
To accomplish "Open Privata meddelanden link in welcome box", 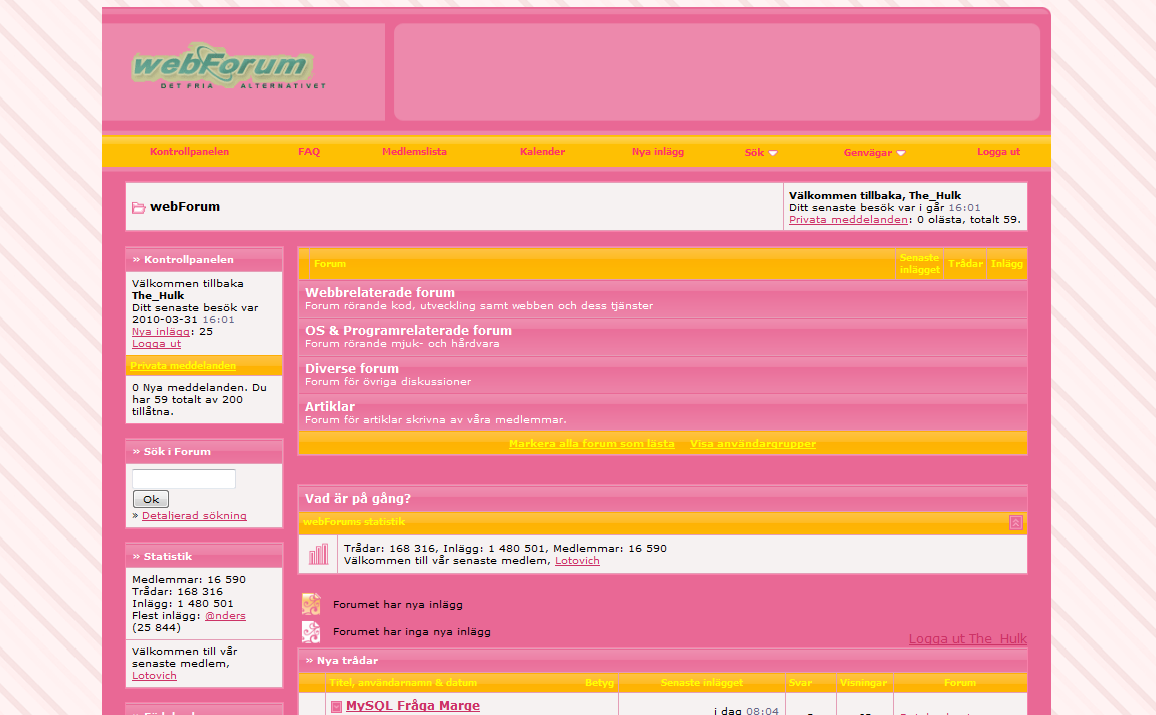I will 849,220.
